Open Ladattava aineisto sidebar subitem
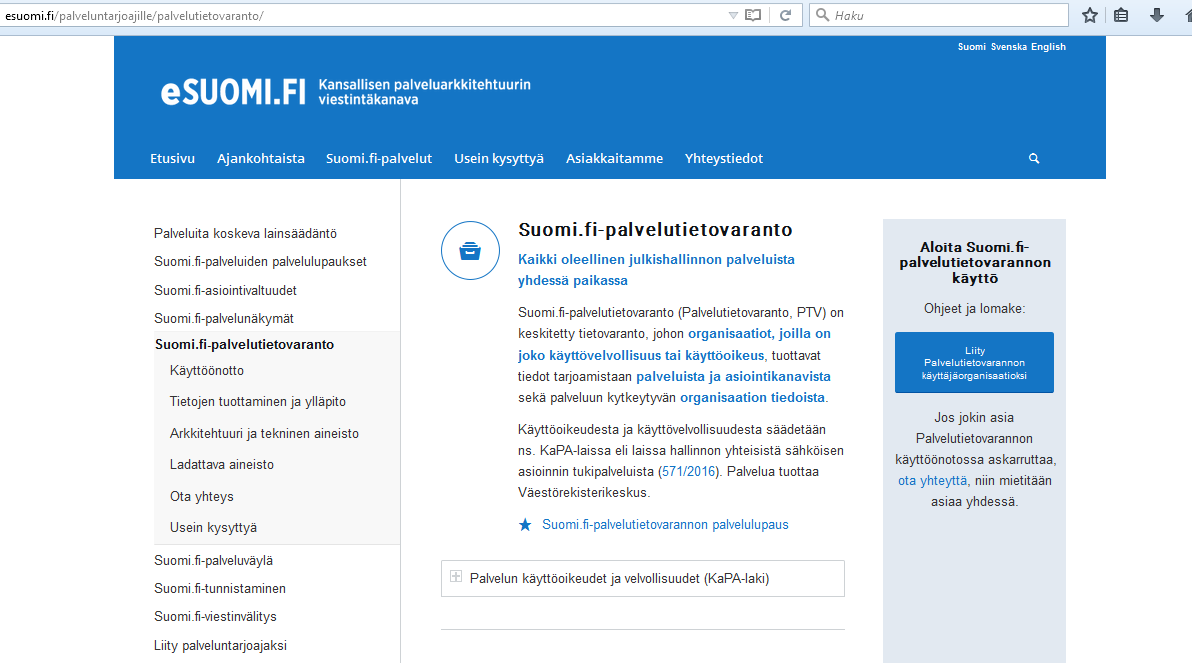This screenshot has width=1192, height=663. pyautogui.click(x=221, y=465)
